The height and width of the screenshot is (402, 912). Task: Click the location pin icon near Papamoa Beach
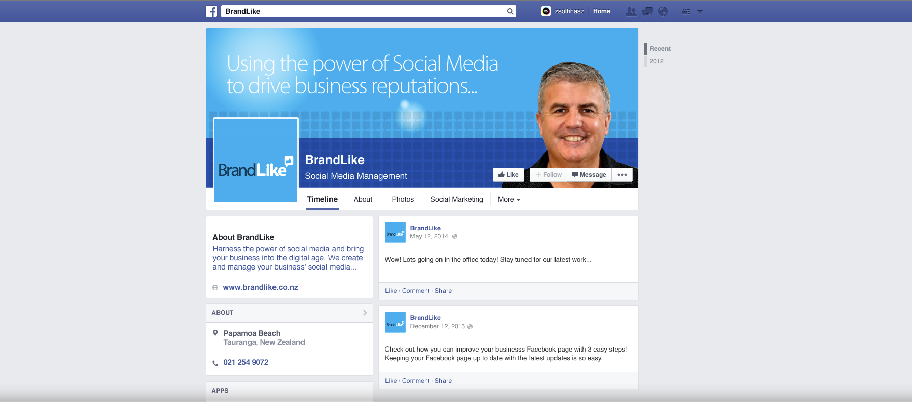(215, 333)
